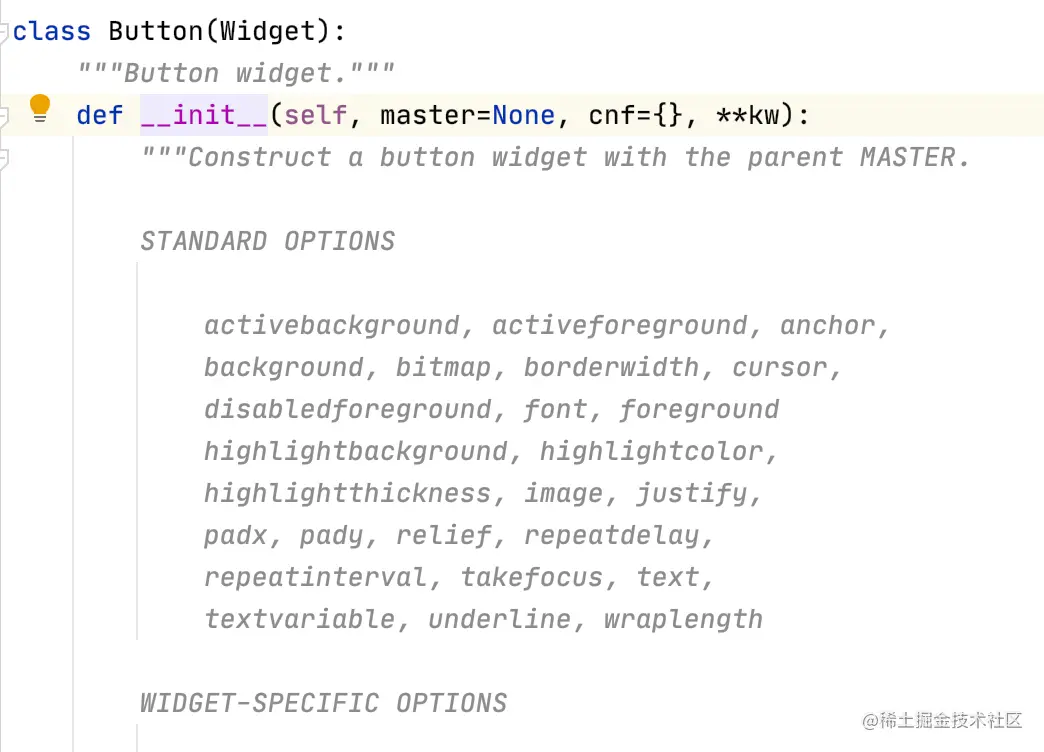Click the master parameter name
The height and width of the screenshot is (752, 1044).
427,115
